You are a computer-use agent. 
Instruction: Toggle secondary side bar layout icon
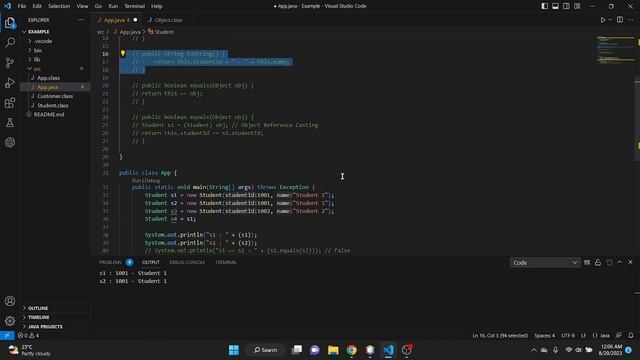(x=566, y=6)
